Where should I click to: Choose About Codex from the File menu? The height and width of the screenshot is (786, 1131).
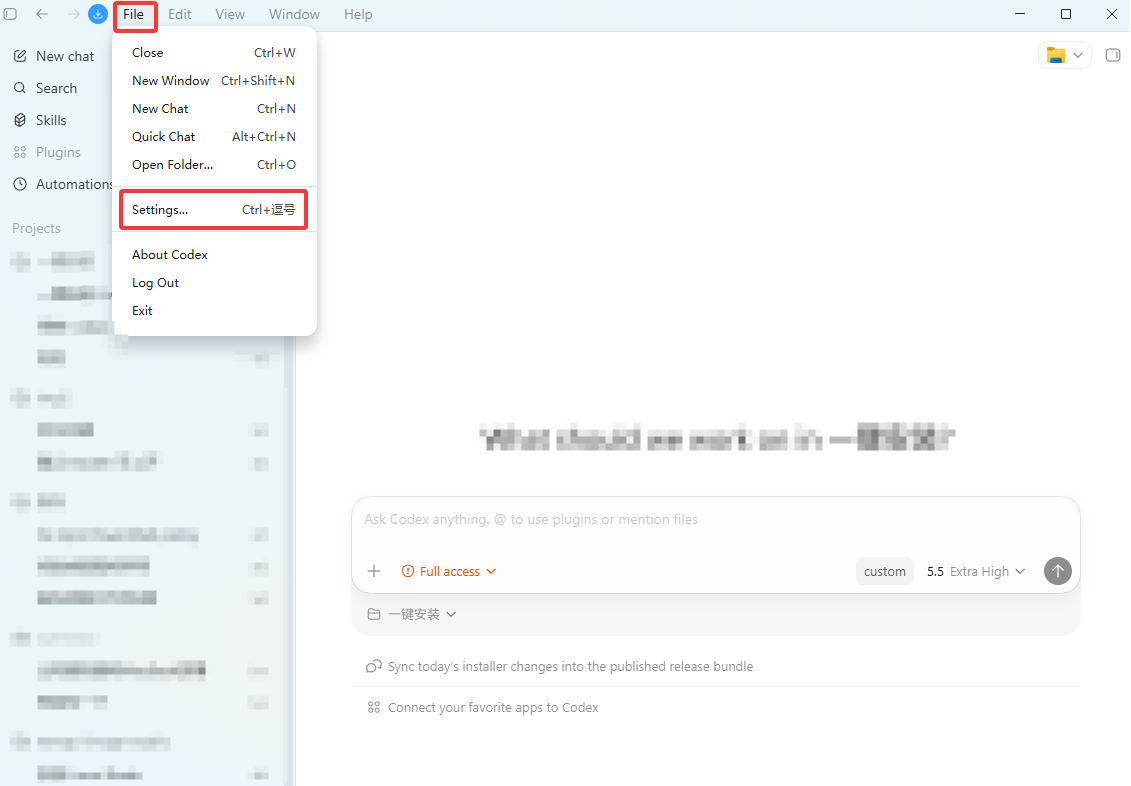point(214,255)
